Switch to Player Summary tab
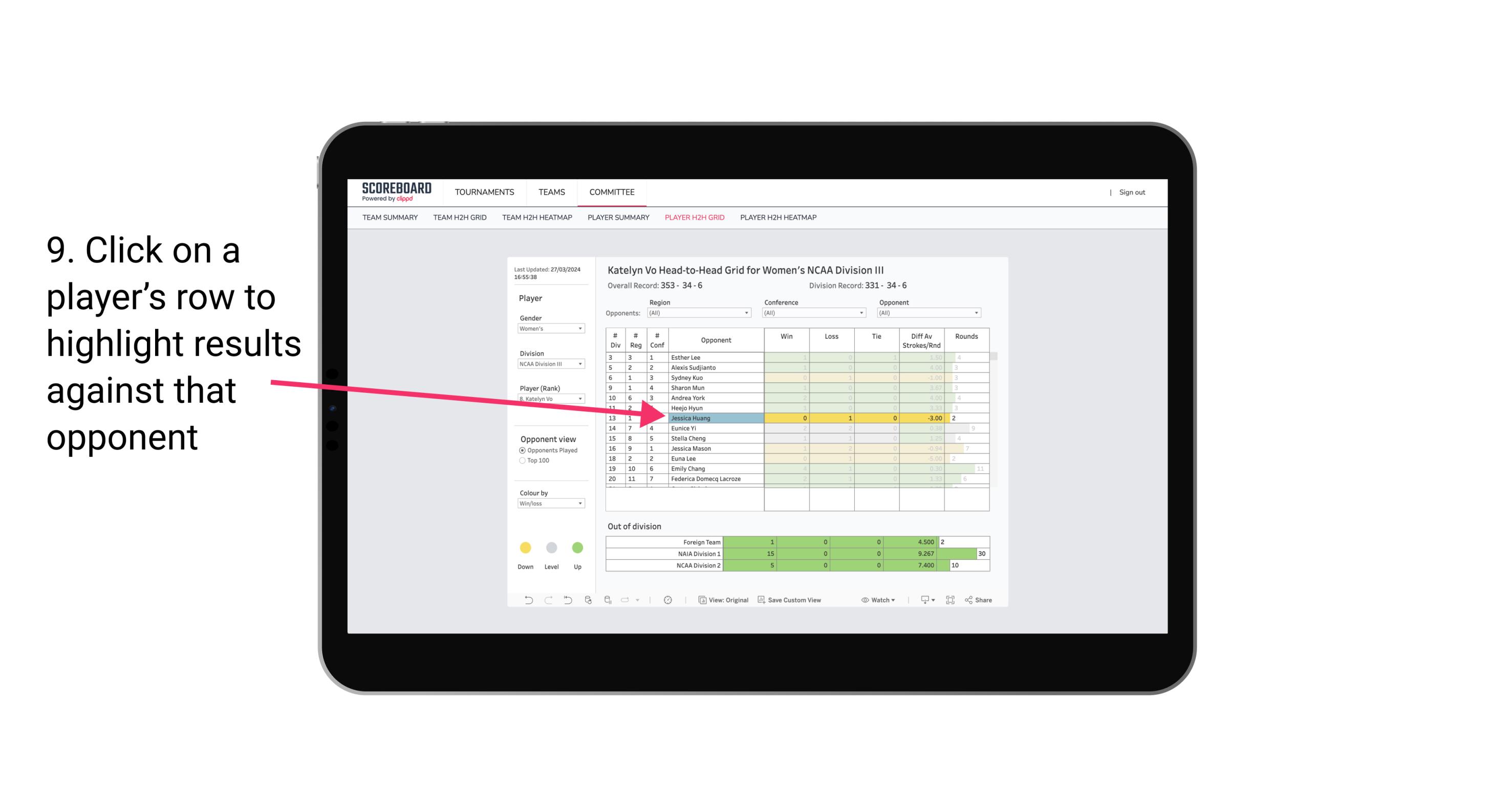Screen dimensions: 1510x812 [617, 220]
